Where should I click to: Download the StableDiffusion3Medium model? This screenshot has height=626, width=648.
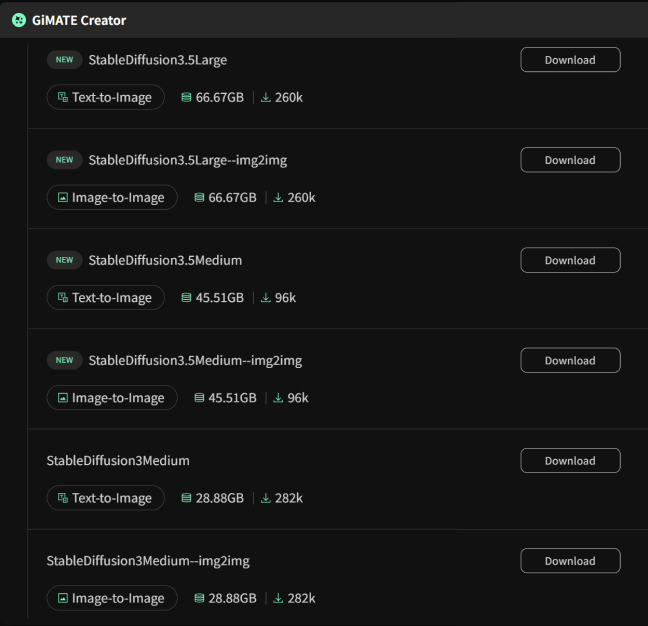tap(570, 461)
